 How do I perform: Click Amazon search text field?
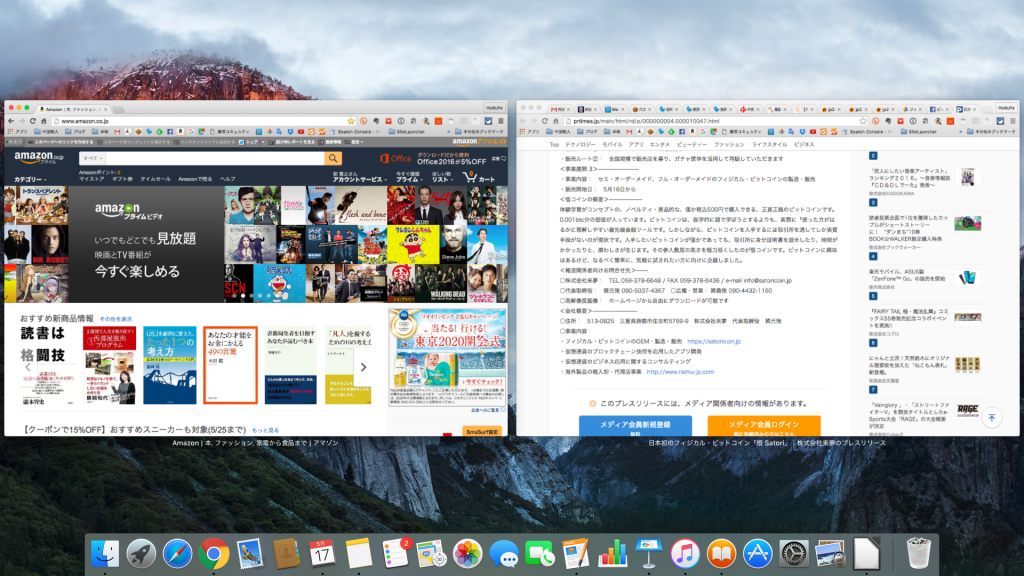[215, 158]
